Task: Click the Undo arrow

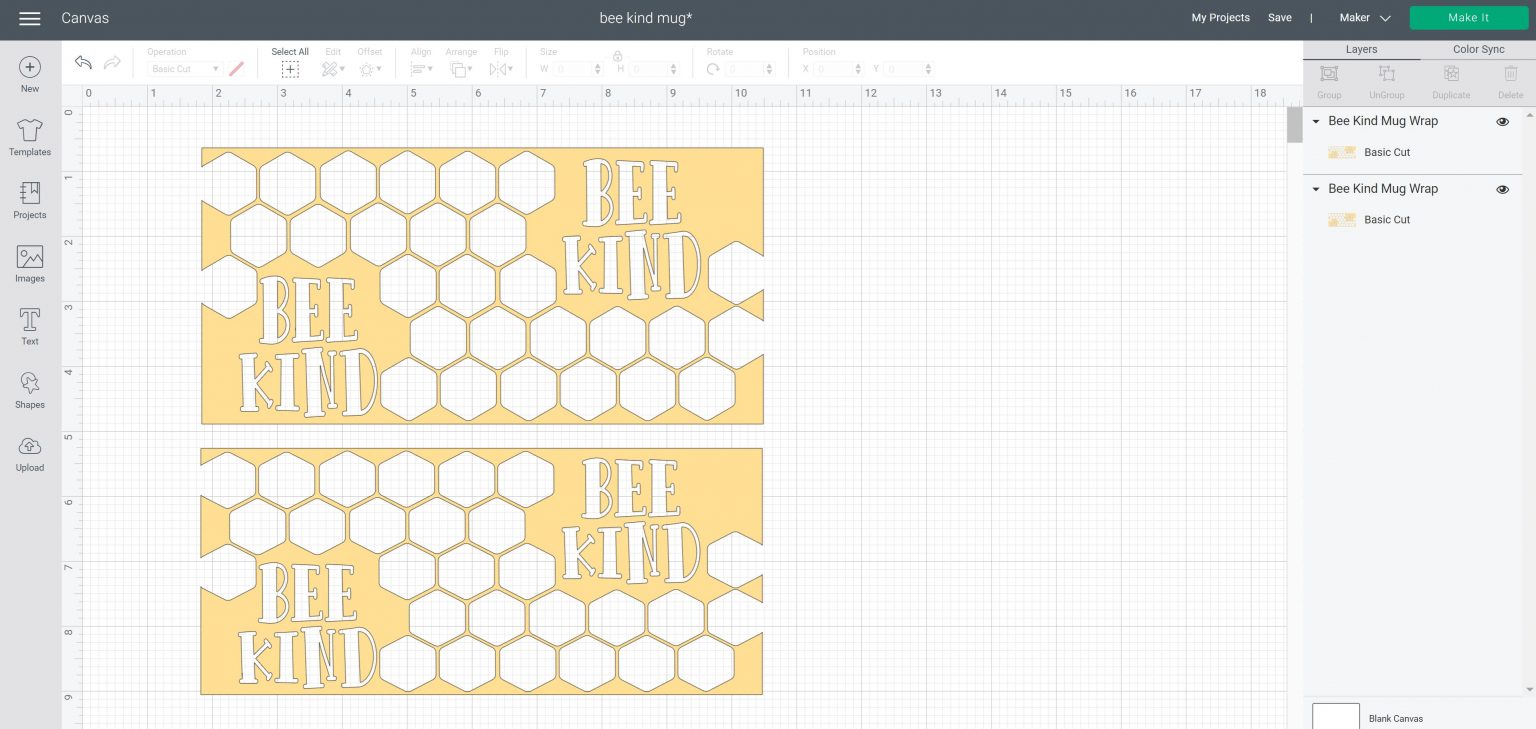Action: coord(83,63)
